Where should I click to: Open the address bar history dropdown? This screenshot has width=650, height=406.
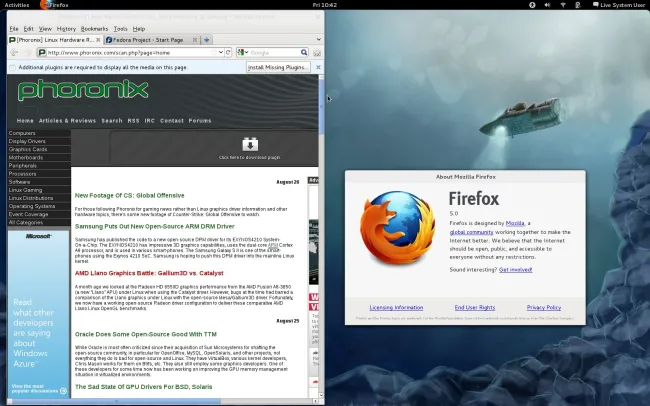(x=221, y=53)
